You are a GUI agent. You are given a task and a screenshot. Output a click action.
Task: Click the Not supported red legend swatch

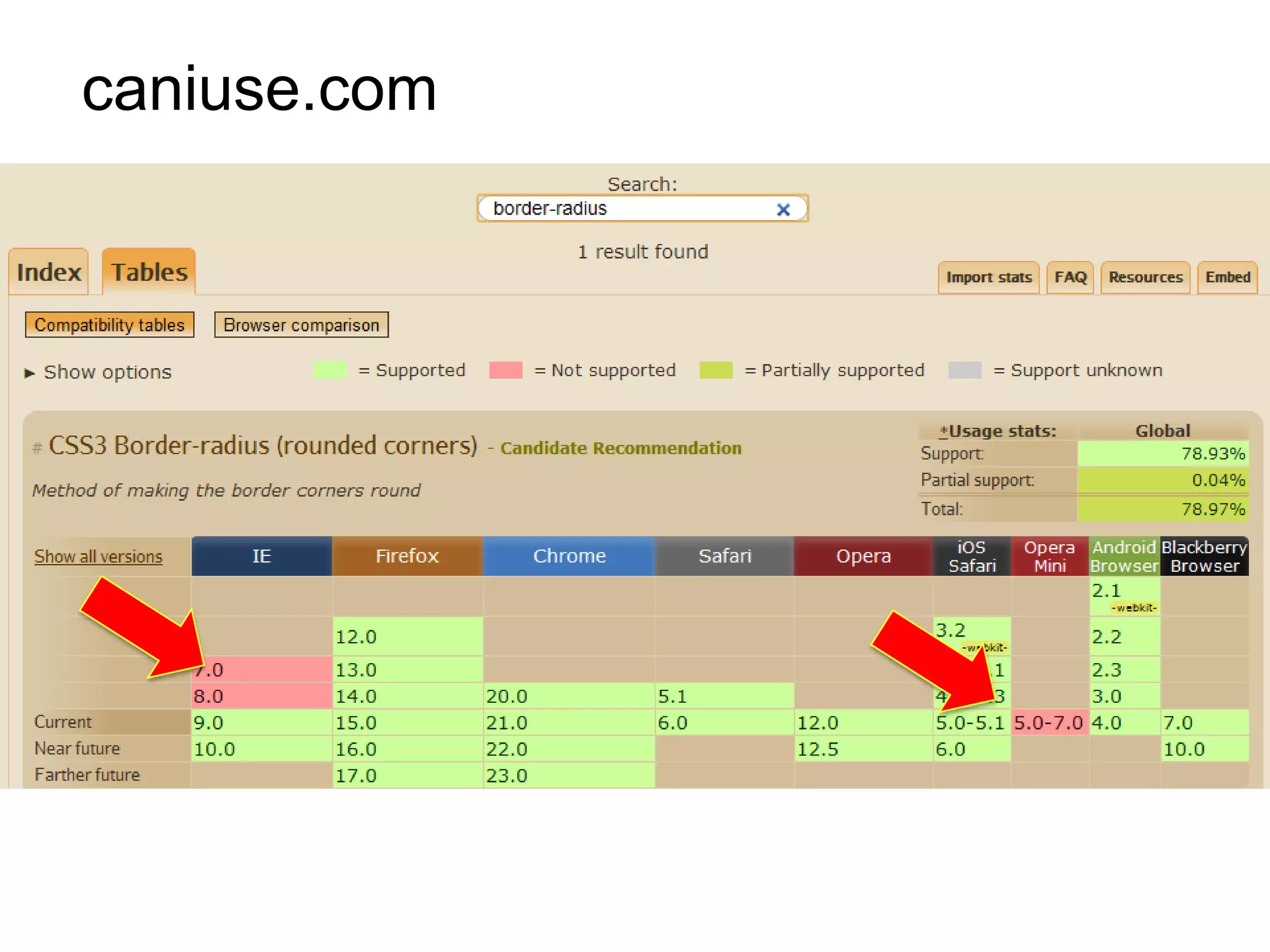tap(505, 370)
